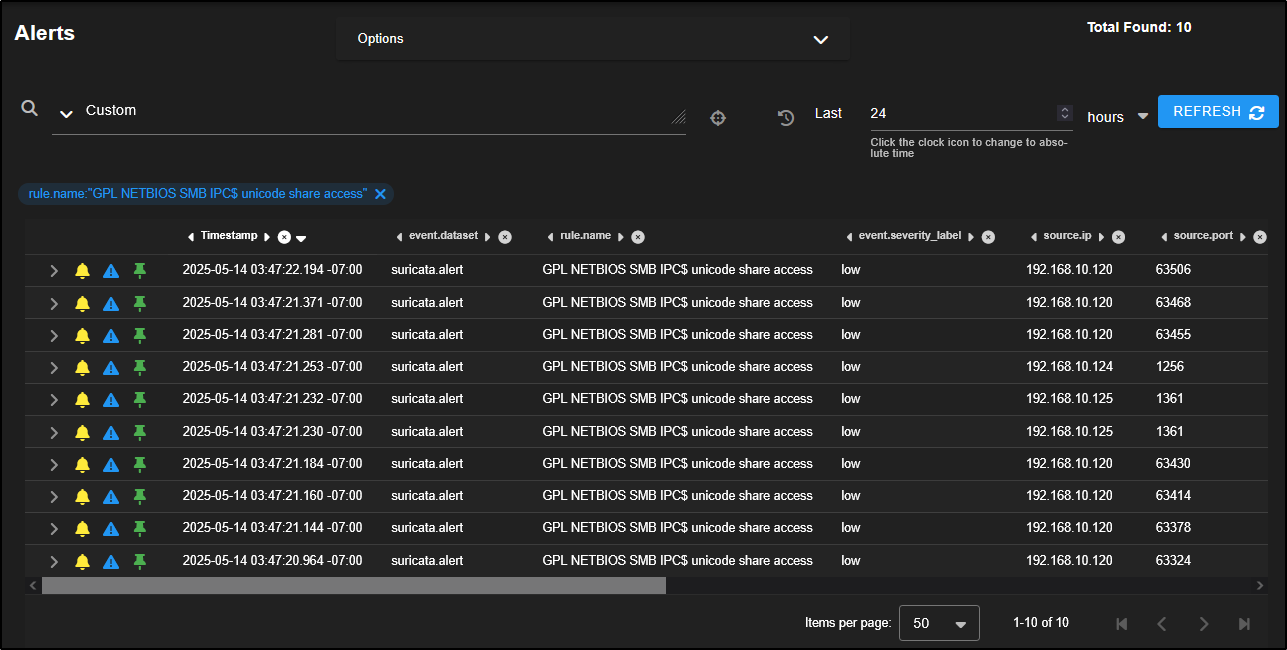
Task: Click source IP 192.168.10.124 value
Action: click(x=1069, y=367)
